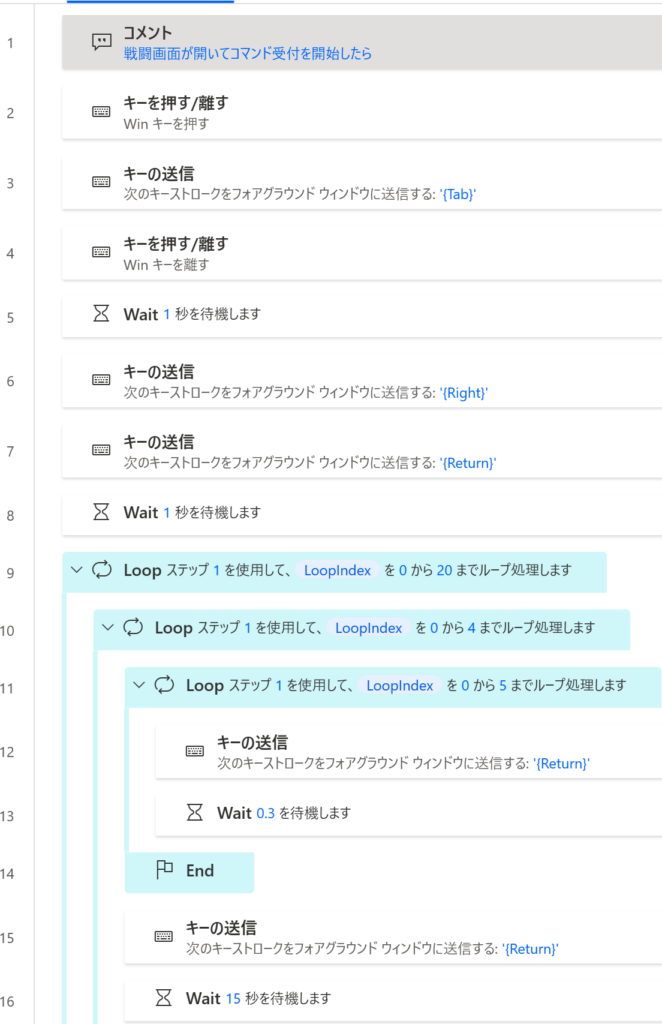Viewport: 662px width, 1024px height.
Task: Click hourglass icon on step 8 Wait
Action: tap(101, 511)
